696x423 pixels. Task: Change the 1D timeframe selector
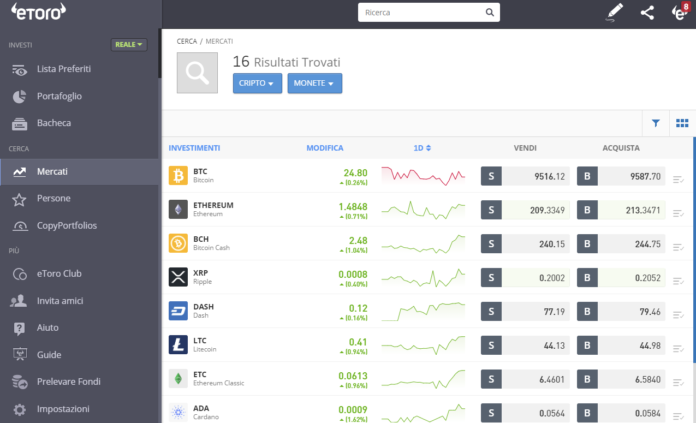click(x=422, y=148)
